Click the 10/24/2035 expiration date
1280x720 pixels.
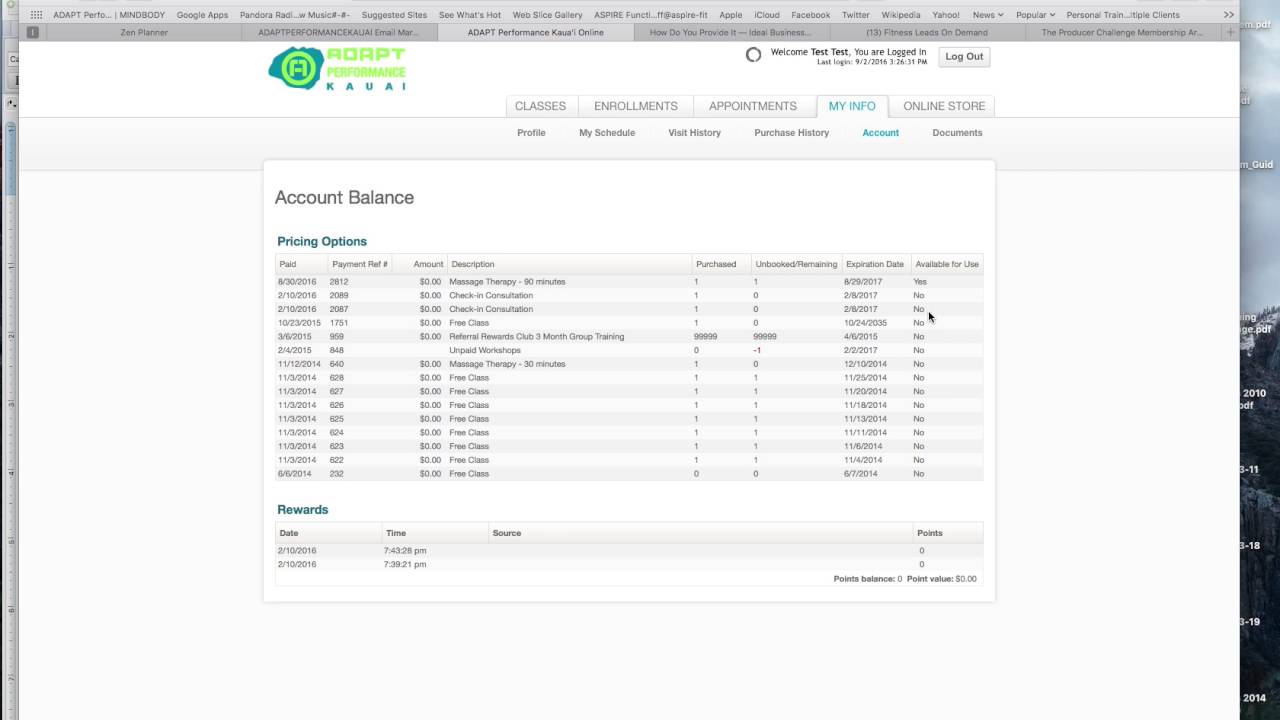click(865, 323)
